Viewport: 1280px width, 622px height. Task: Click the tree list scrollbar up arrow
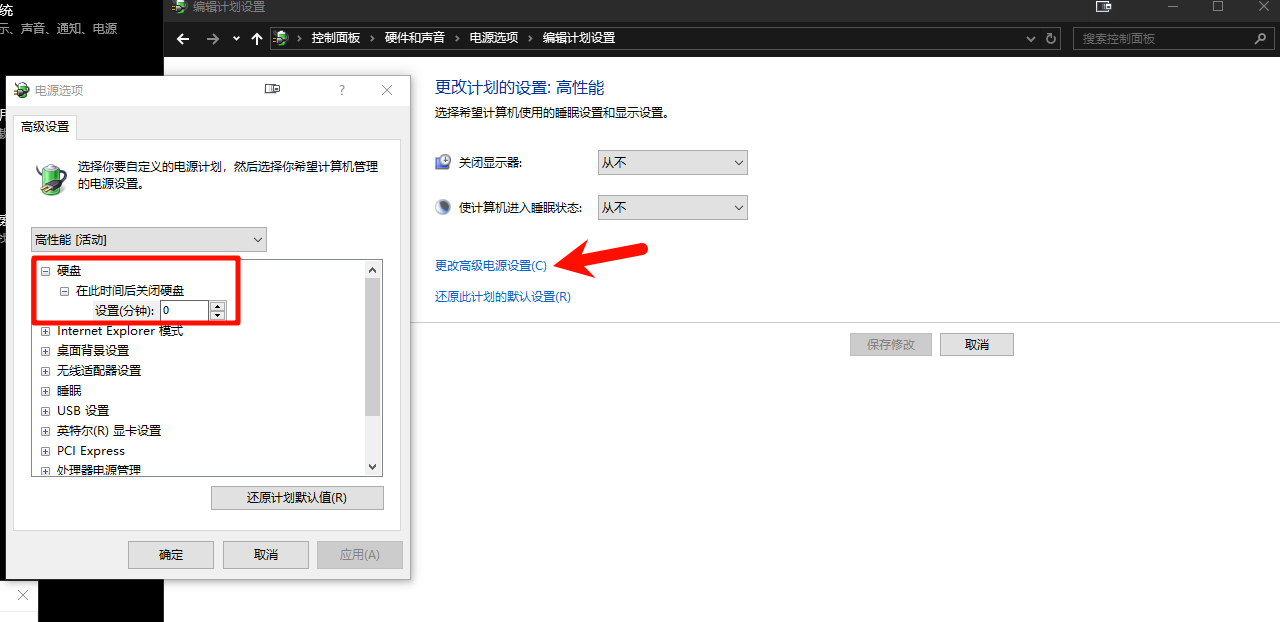[373, 270]
